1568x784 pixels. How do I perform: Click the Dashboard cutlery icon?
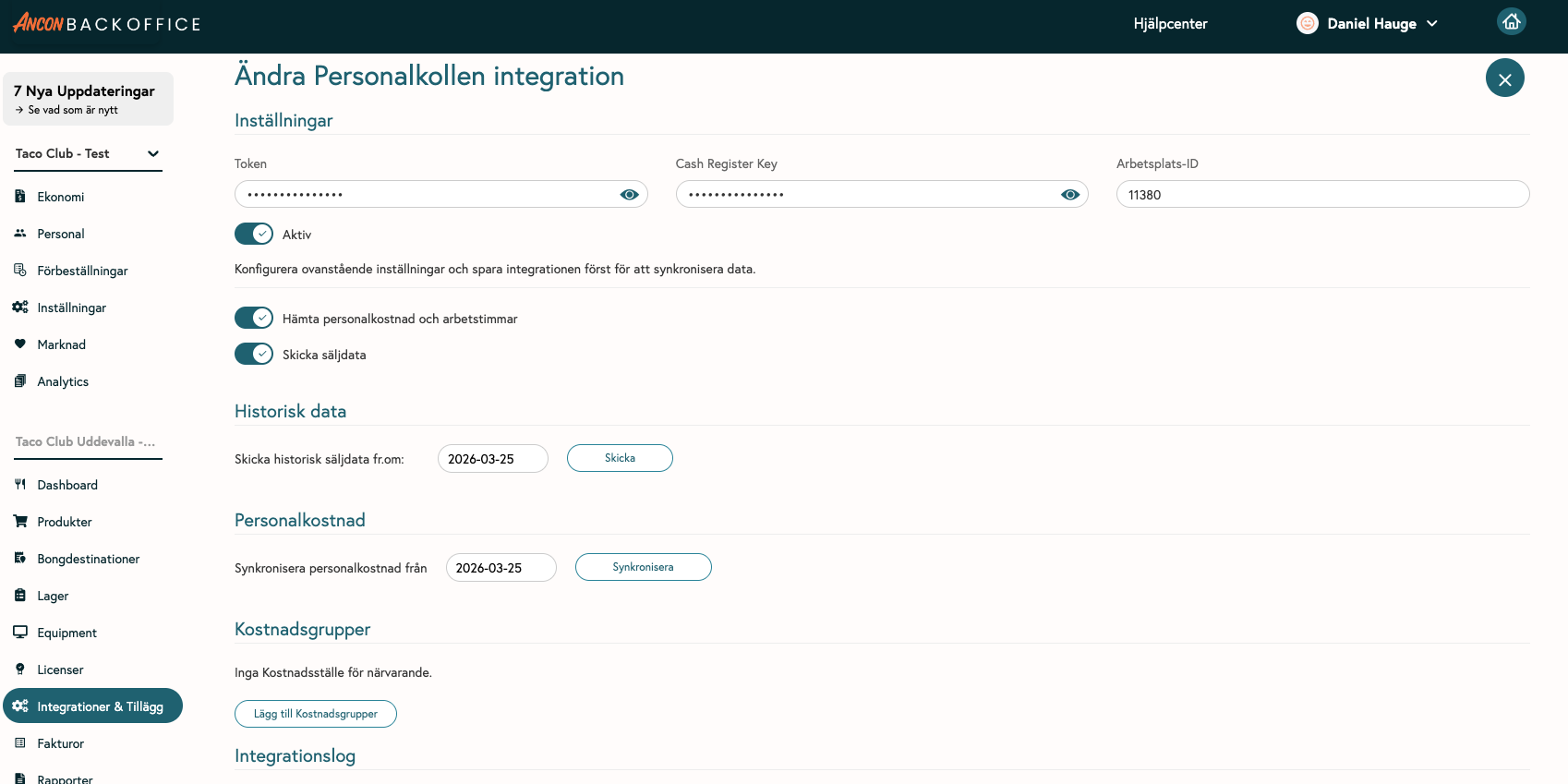coord(20,484)
